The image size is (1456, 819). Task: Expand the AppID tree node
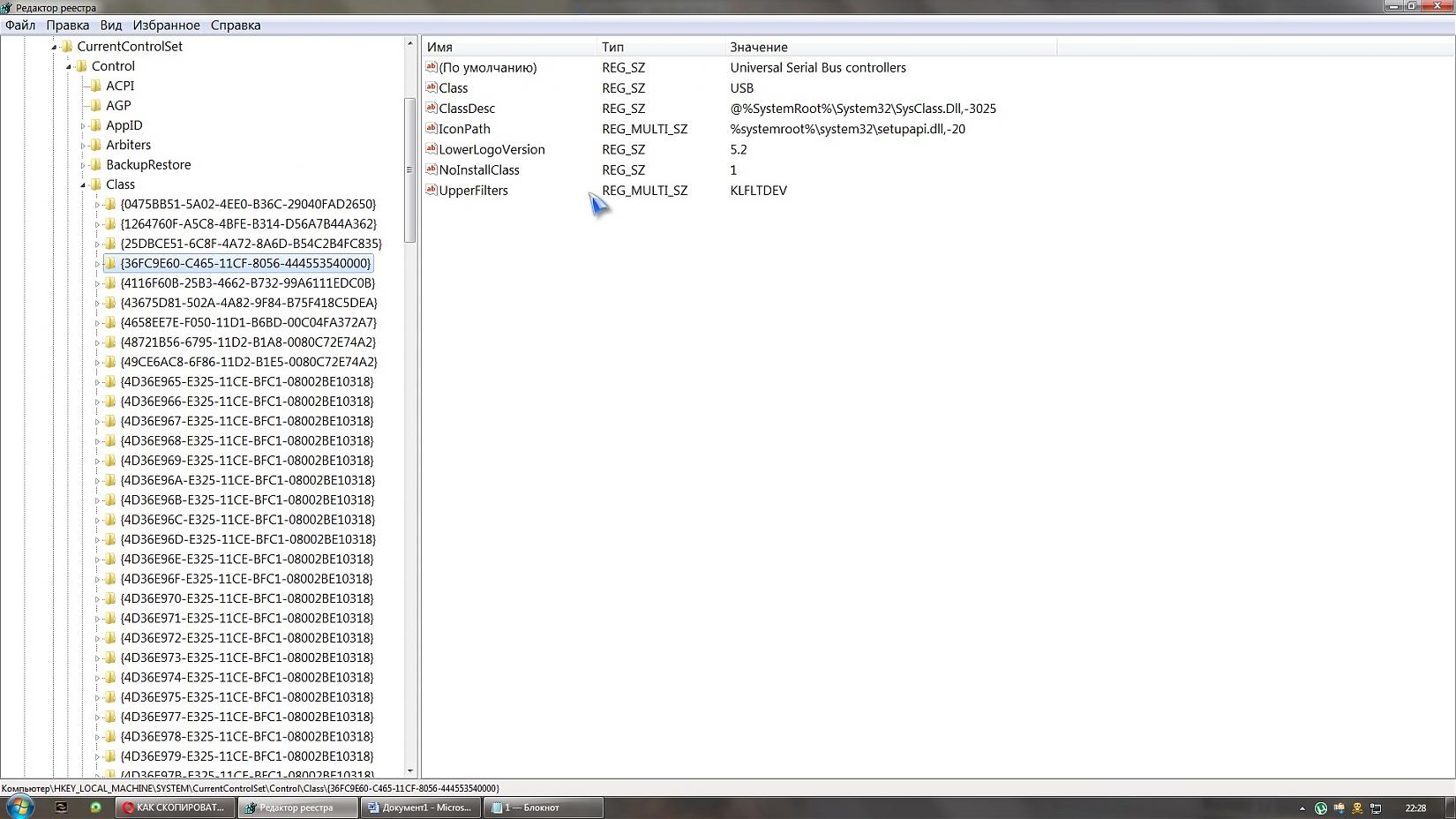(83, 125)
